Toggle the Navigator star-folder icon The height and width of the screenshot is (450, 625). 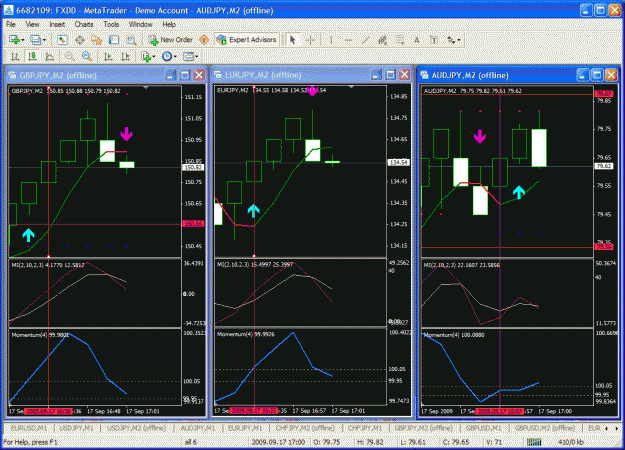click(x=96, y=40)
